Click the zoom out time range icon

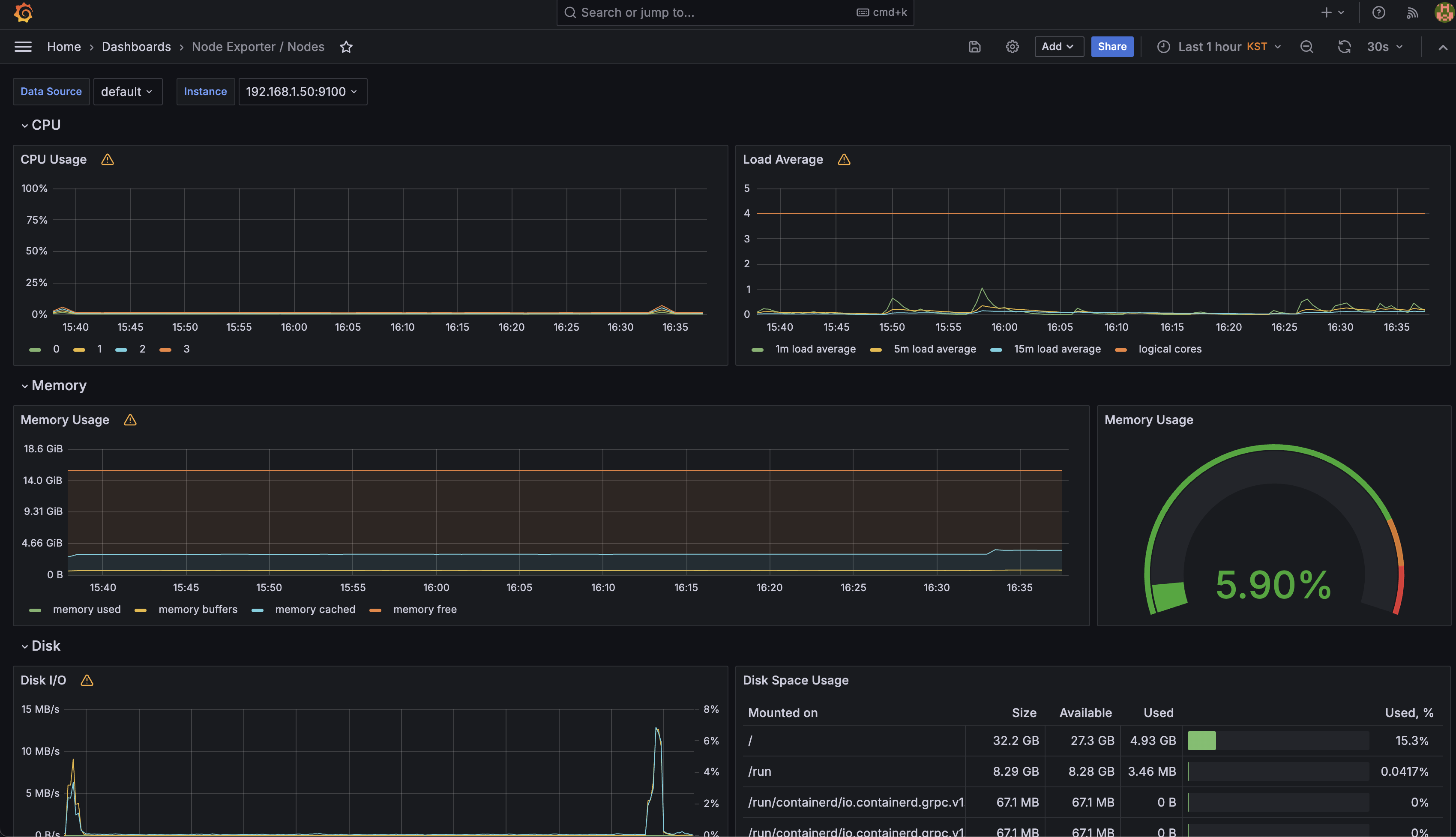coord(1306,47)
